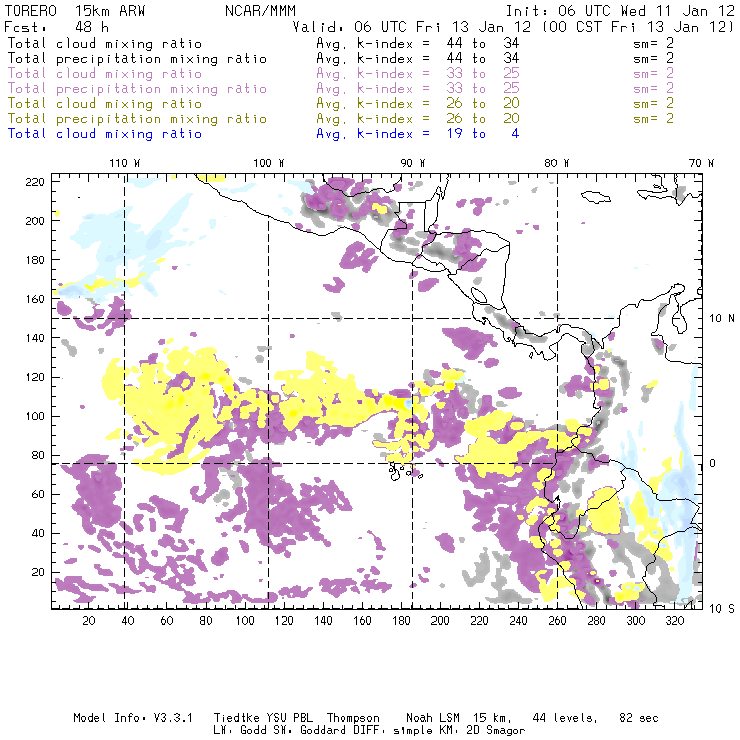The image size is (740, 740).
Task: Click the "Valid: 06 UTC Fri 13 Jan 12" text
Action: tap(412, 27)
